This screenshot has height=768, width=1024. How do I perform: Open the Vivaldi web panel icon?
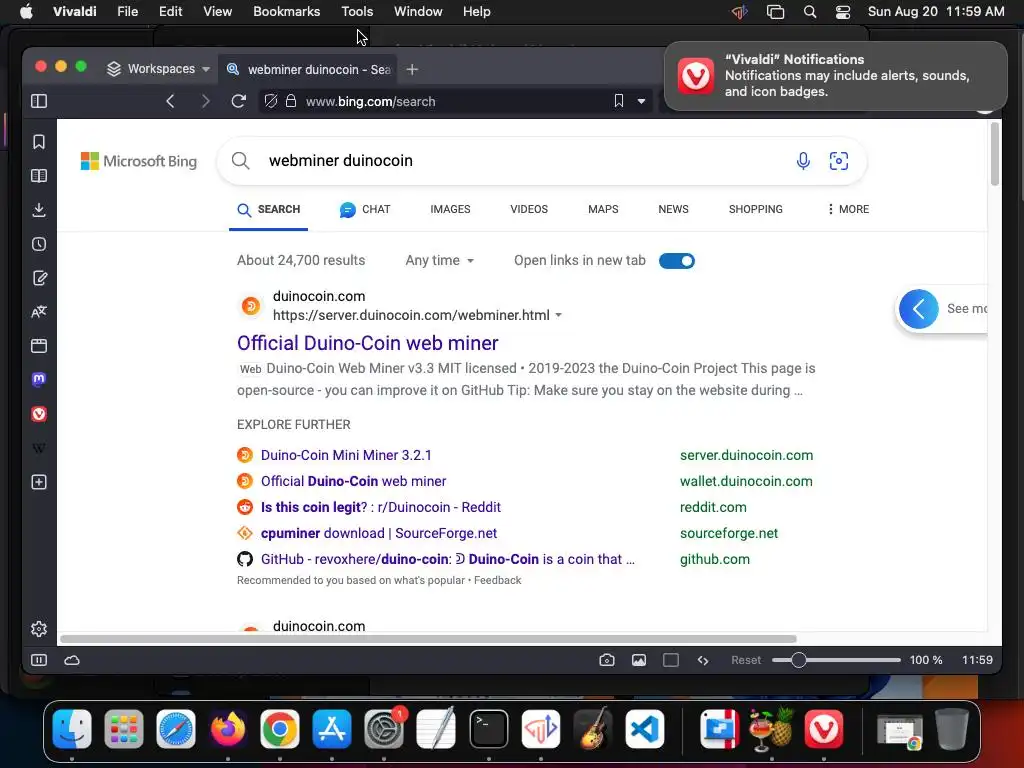[39, 414]
